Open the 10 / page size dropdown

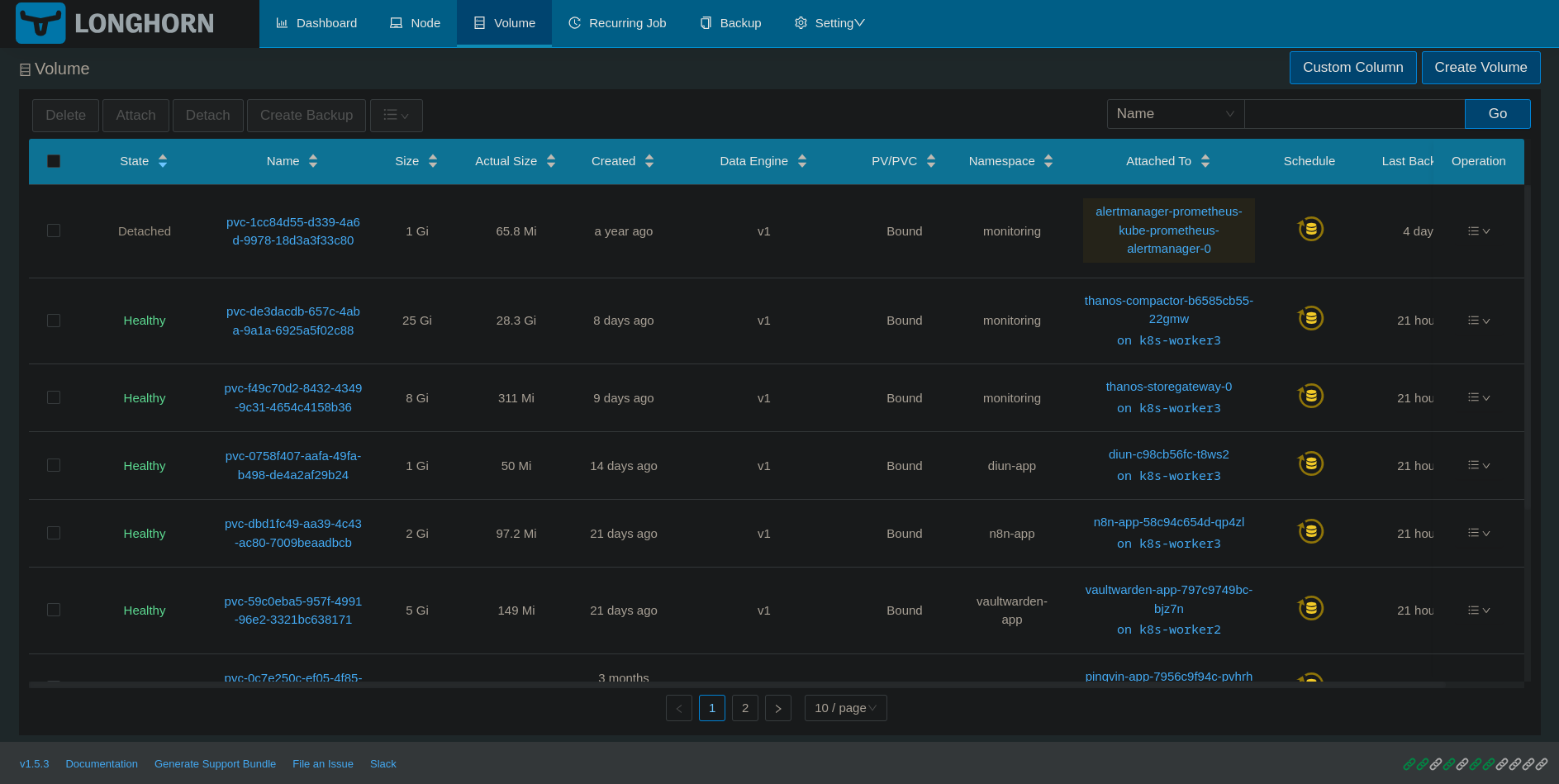click(x=846, y=708)
